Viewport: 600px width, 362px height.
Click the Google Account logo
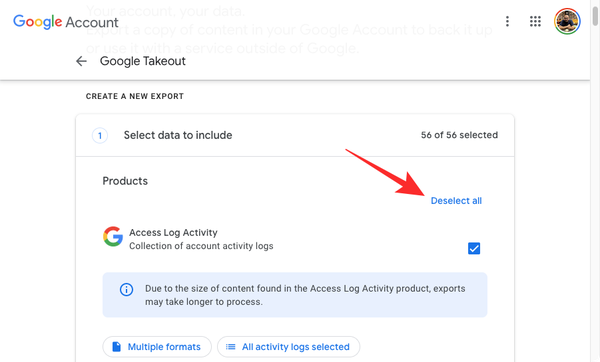point(66,22)
